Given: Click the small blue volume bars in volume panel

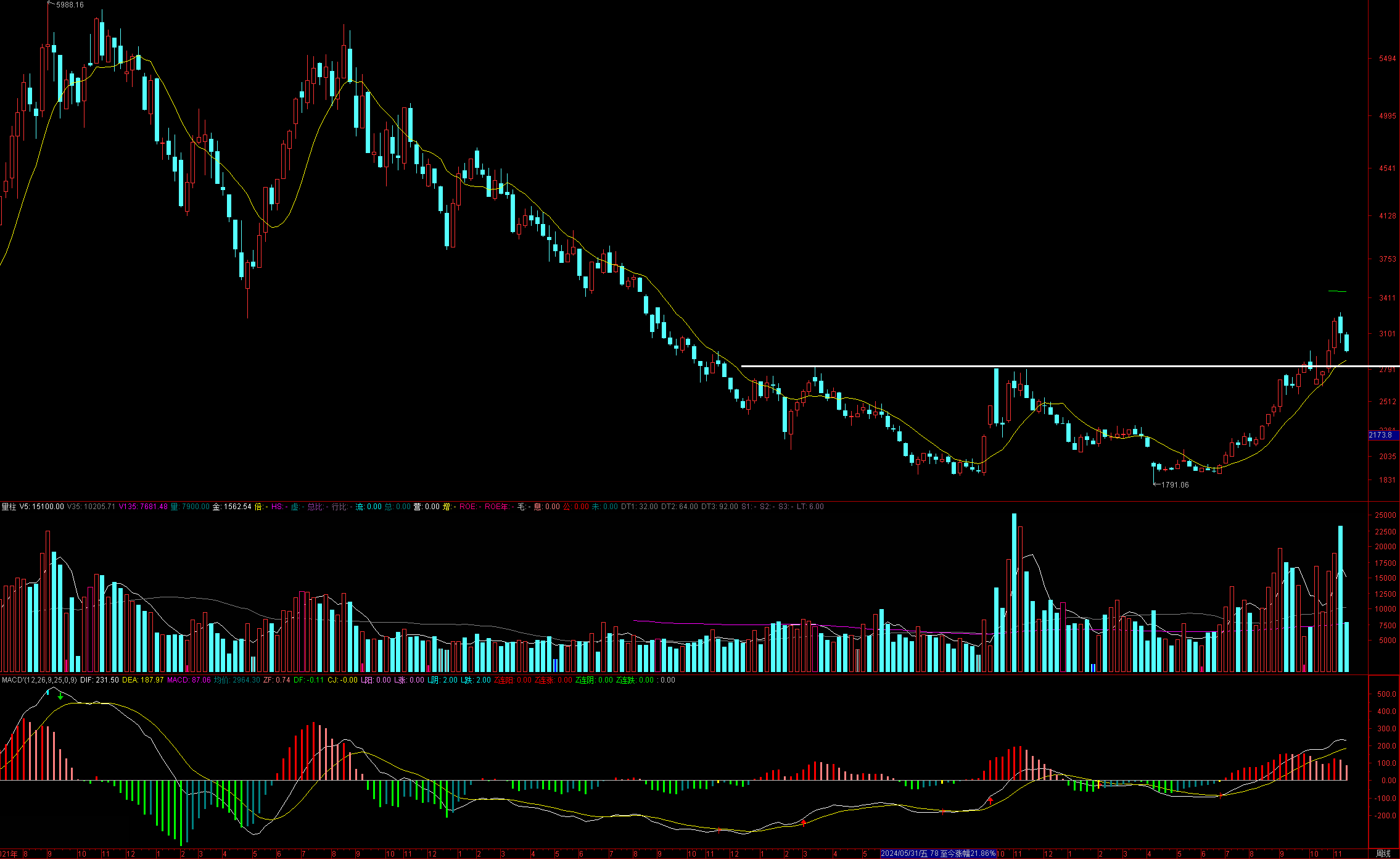Looking at the screenshot, I should (x=556, y=665).
